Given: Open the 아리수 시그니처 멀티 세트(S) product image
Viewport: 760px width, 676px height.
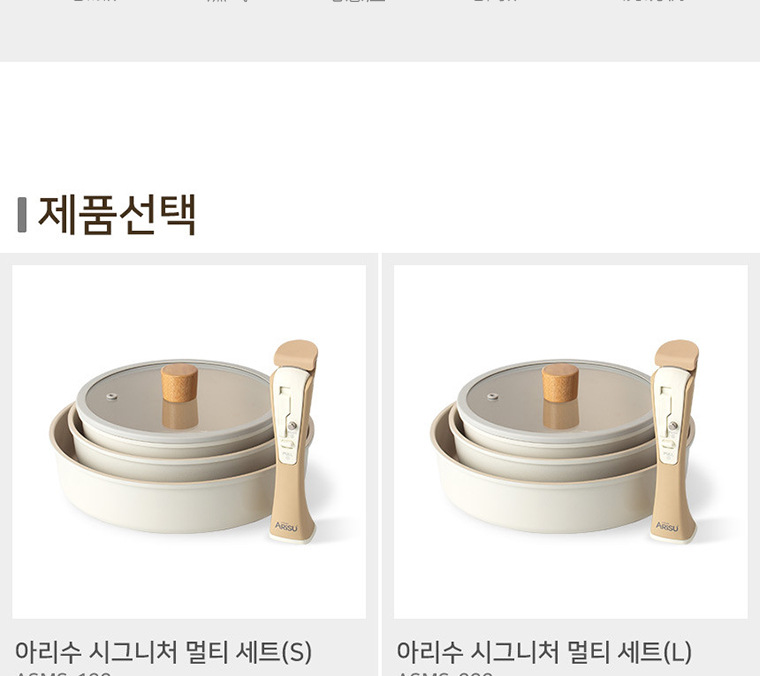Looking at the screenshot, I should pyautogui.click(x=189, y=441).
